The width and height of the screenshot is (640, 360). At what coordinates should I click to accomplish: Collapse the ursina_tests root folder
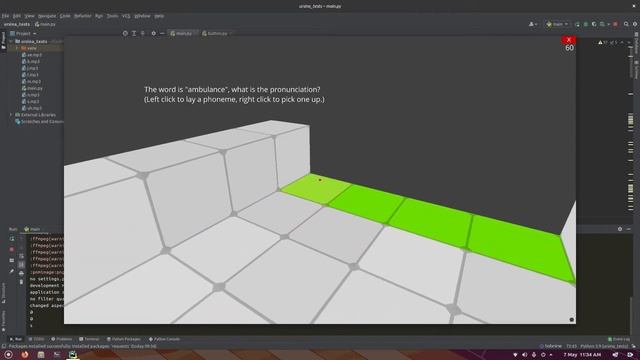point(11,41)
